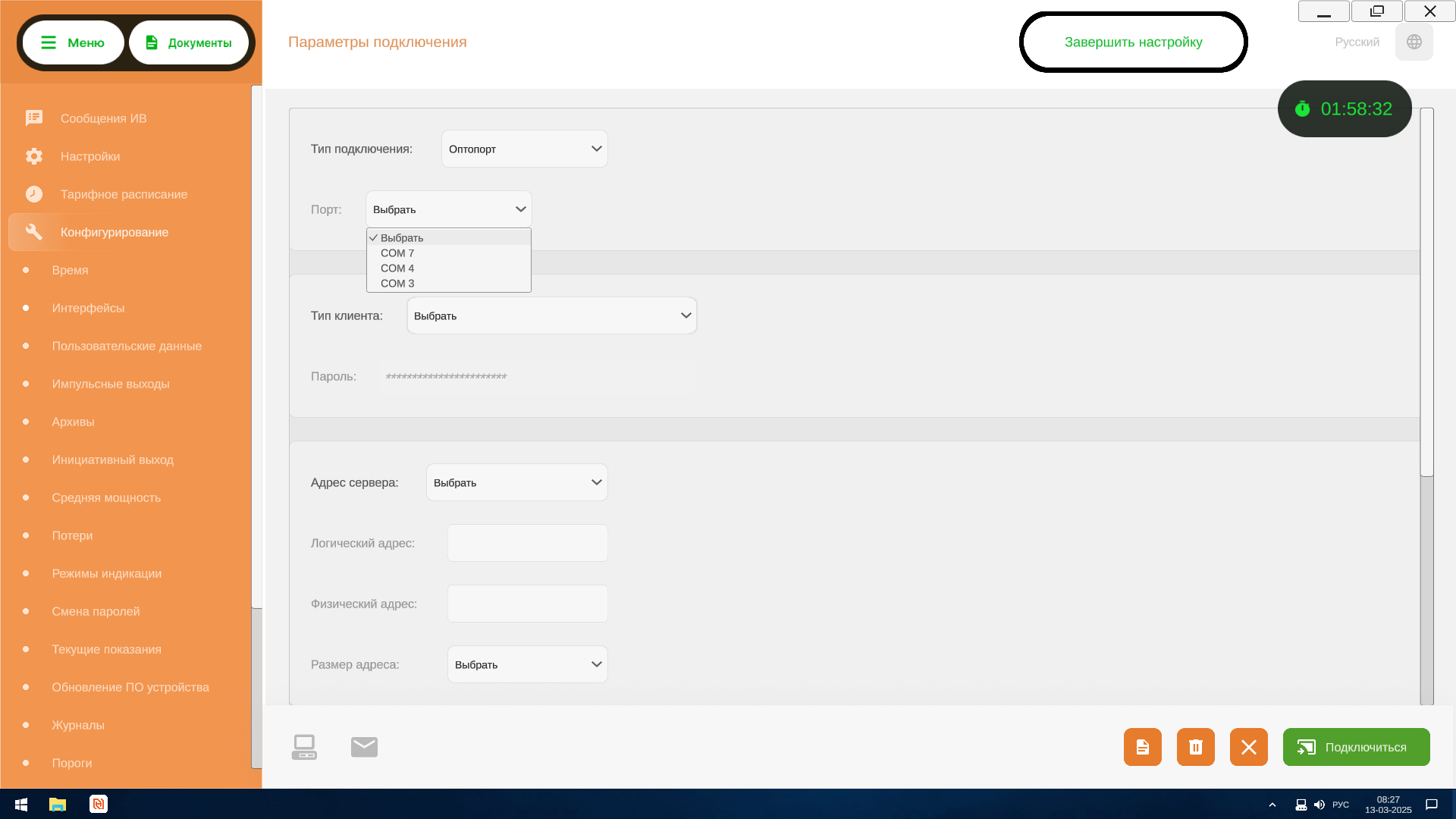Click the envelope mail icon

(x=364, y=747)
